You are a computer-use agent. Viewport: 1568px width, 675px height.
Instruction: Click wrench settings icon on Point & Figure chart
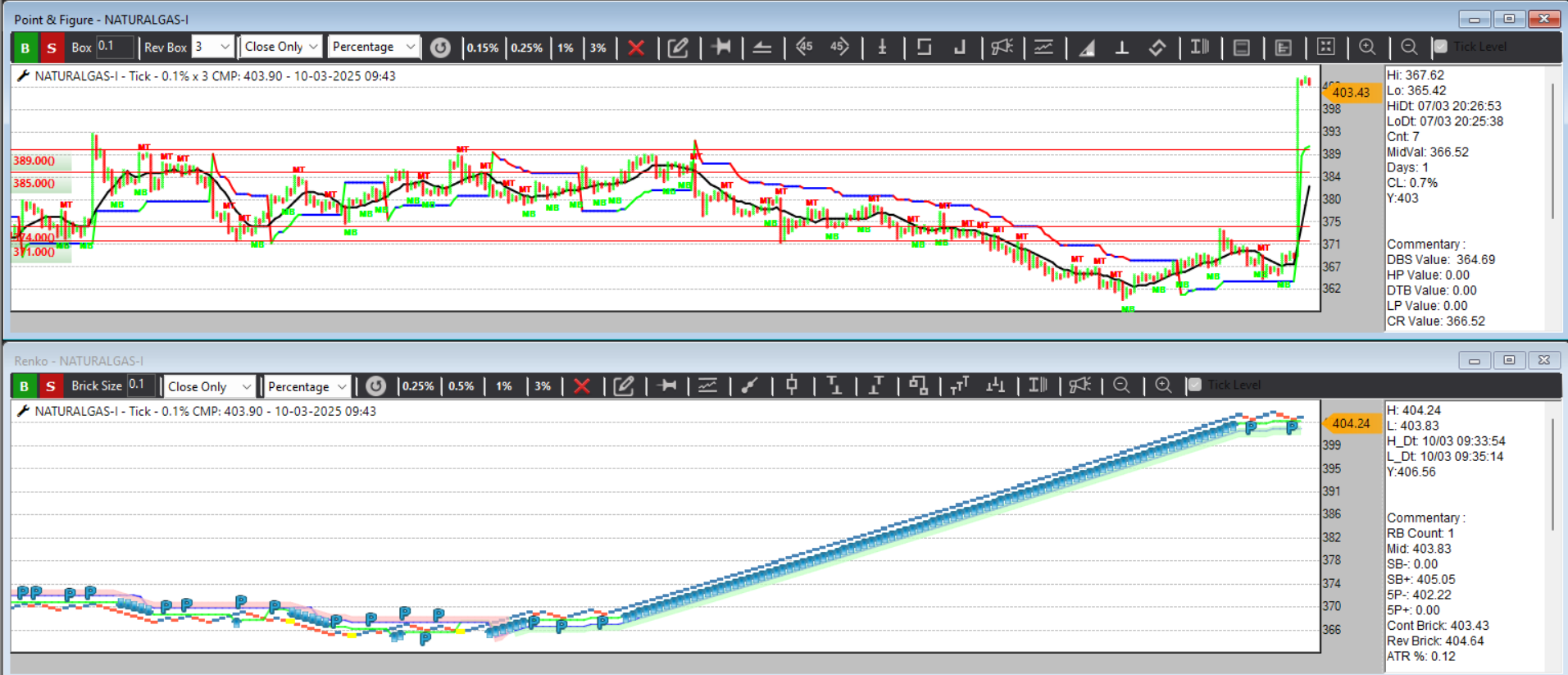pos(23,75)
